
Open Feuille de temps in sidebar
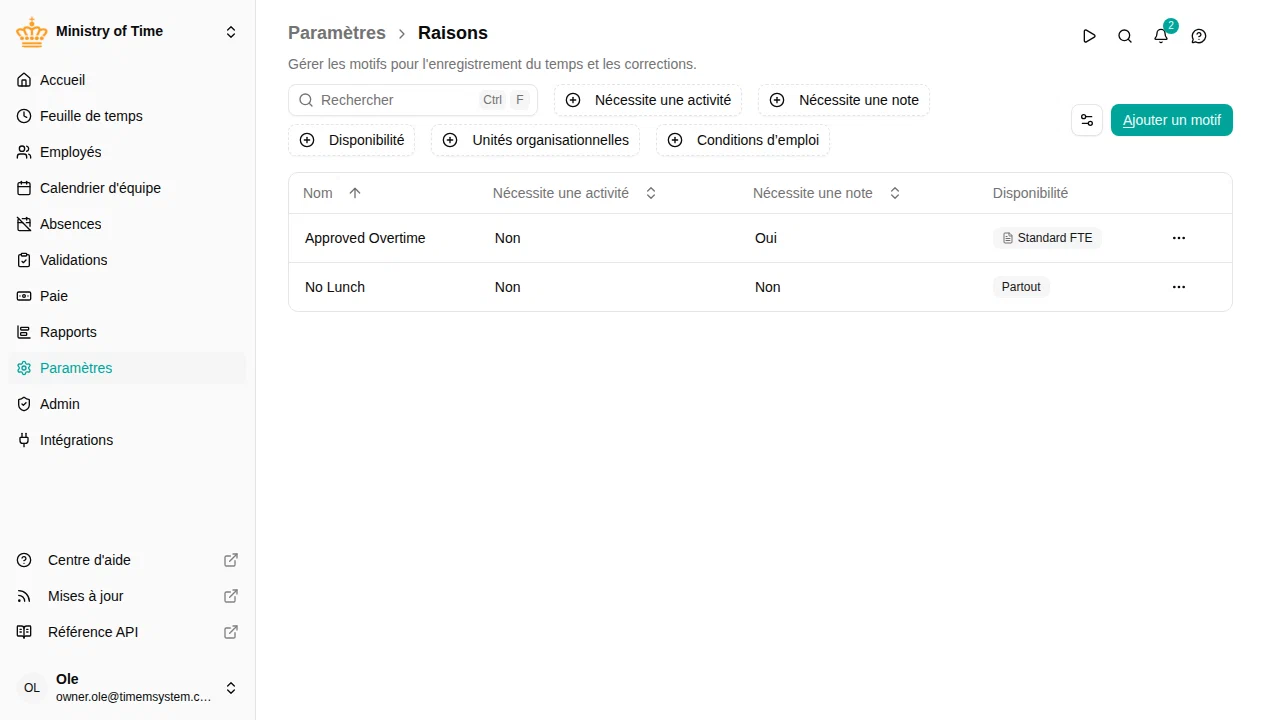(x=127, y=116)
